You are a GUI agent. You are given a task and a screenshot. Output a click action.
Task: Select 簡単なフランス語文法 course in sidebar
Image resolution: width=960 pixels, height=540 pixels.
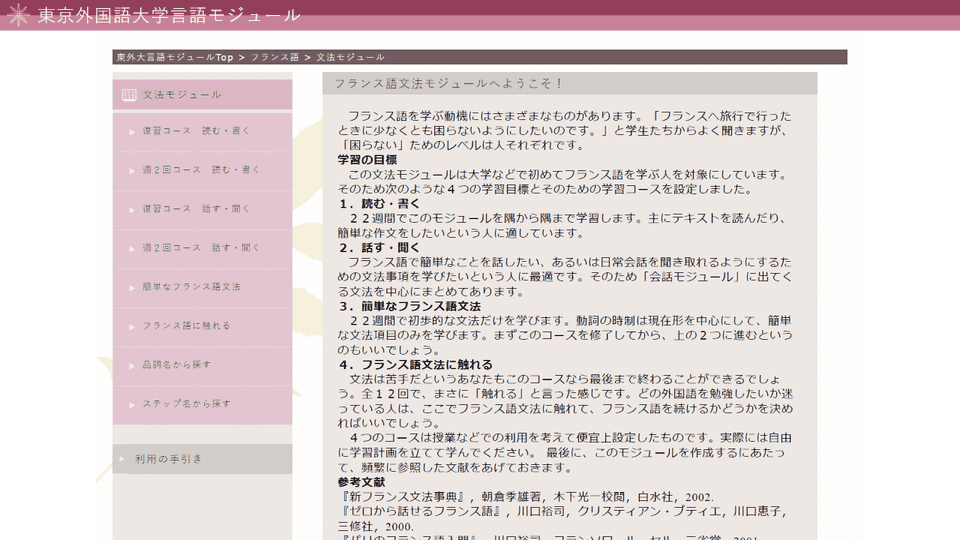click(x=192, y=287)
